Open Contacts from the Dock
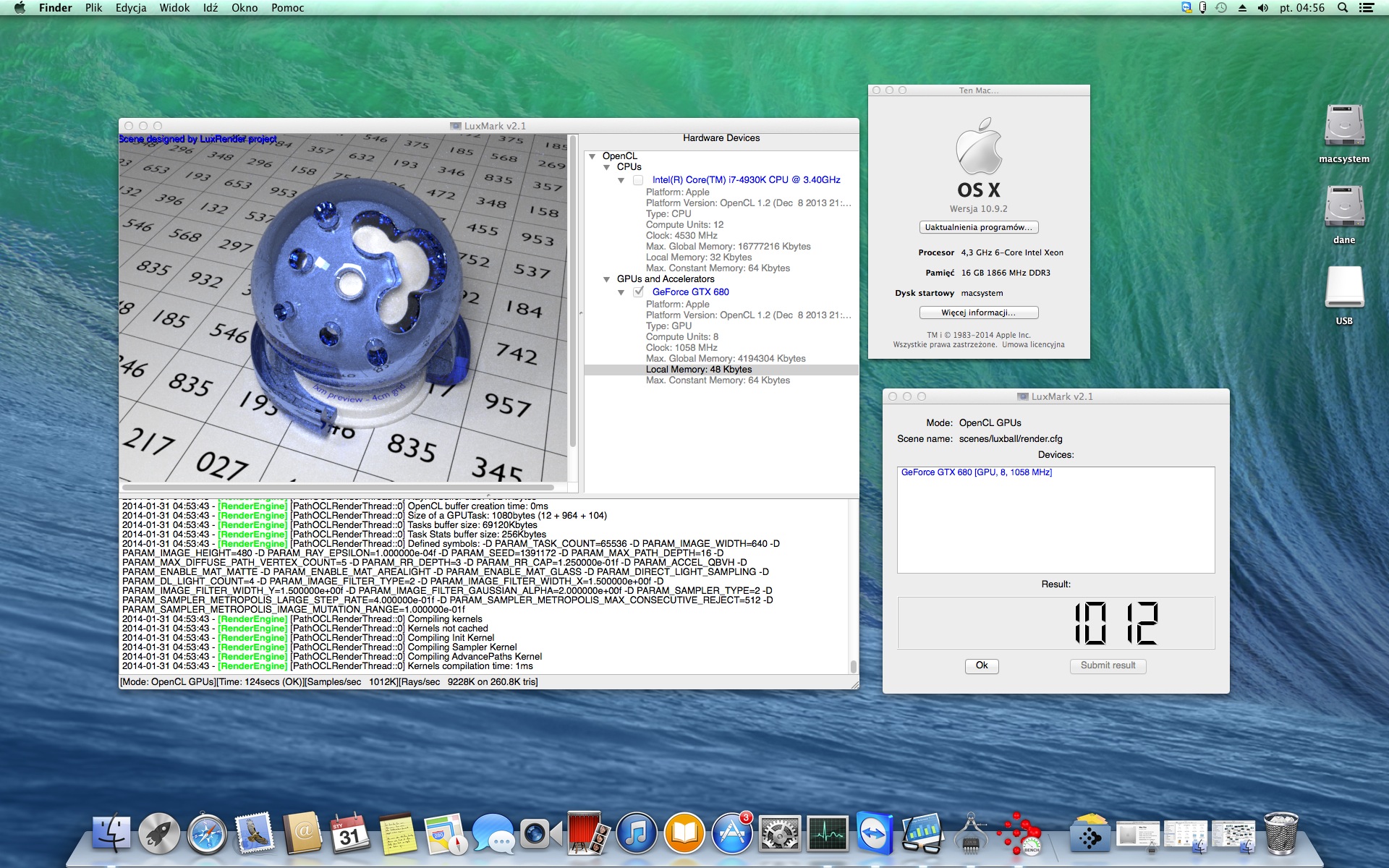Screen dimensions: 1389x868 [302, 834]
